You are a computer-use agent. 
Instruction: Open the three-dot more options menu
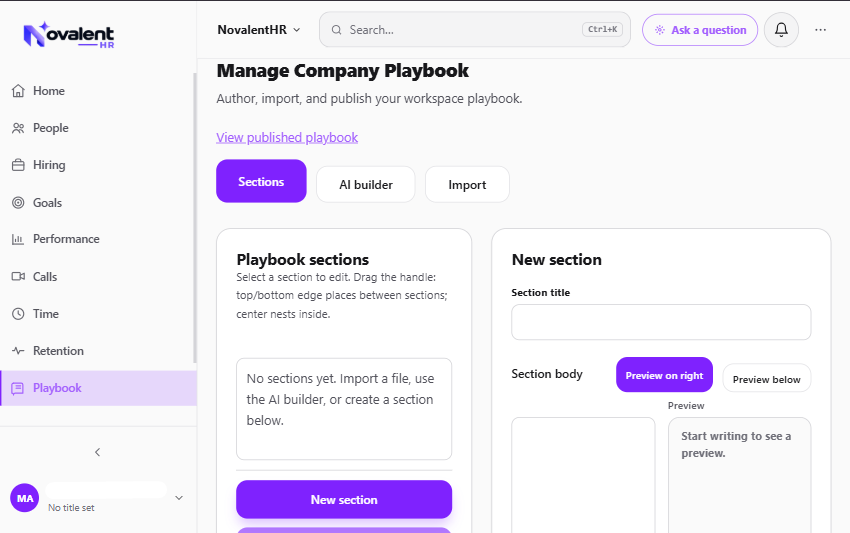pyautogui.click(x=820, y=30)
